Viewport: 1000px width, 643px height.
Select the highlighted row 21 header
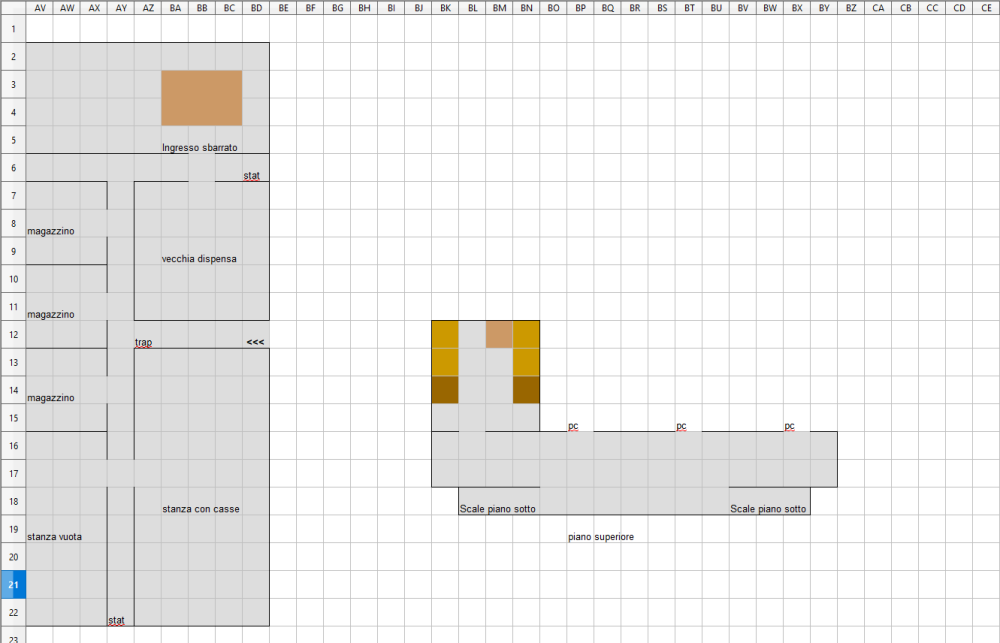12,584
